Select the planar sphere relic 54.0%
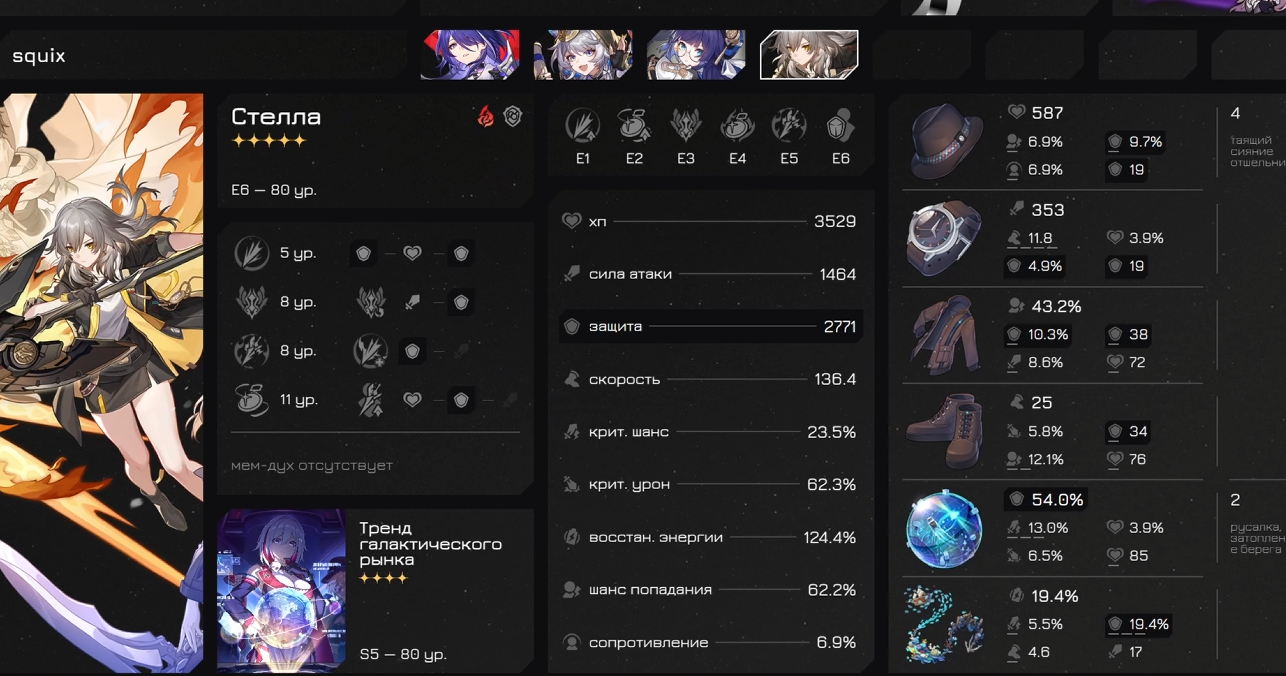 point(944,529)
